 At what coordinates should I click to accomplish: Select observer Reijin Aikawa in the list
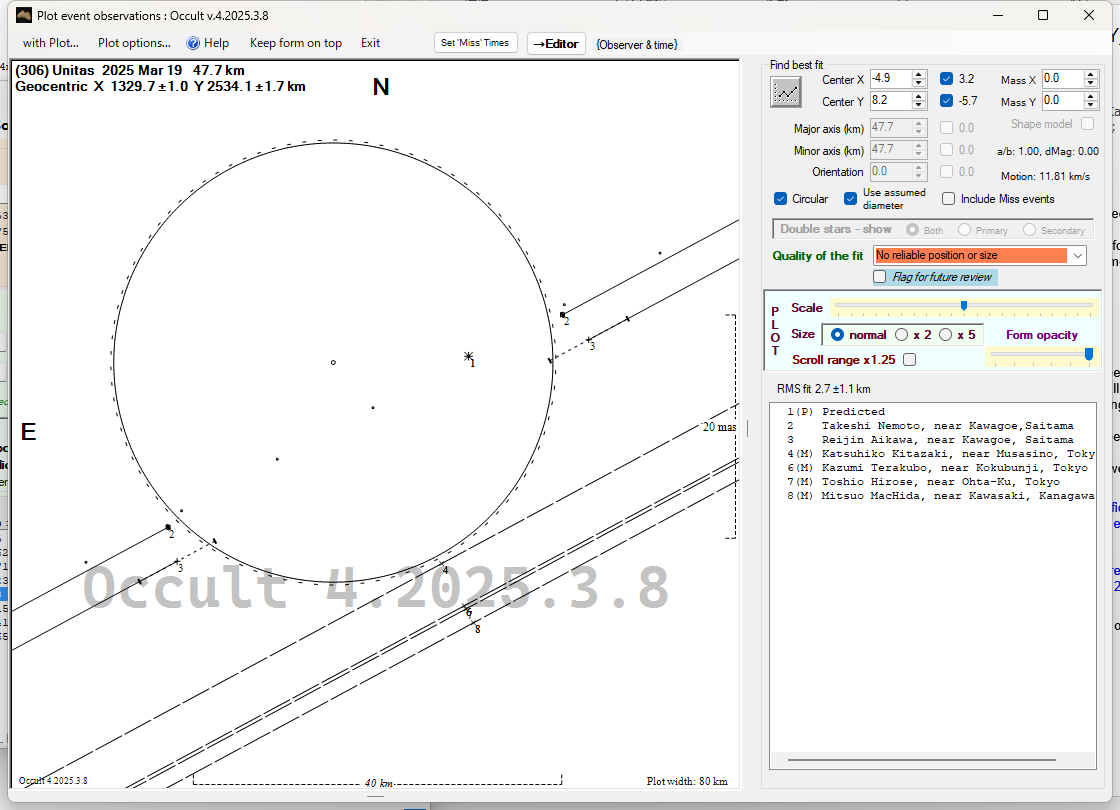946,440
